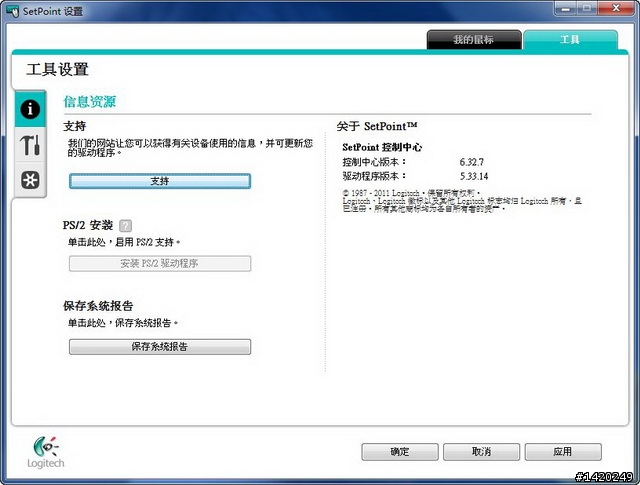Click the driver version 5.33.14
This screenshot has height=485, width=640.
pyautogui.click(x=474, y=176)
